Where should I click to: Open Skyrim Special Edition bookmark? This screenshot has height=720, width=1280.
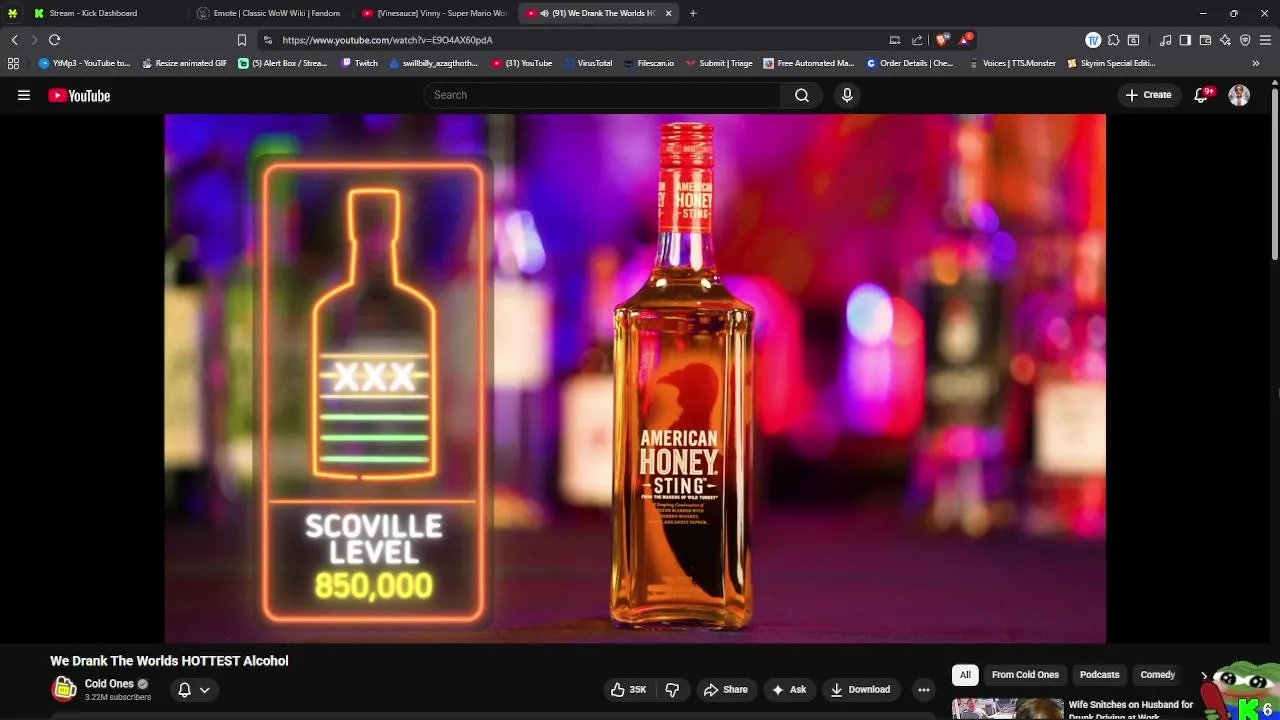[x=1111, y=63]
